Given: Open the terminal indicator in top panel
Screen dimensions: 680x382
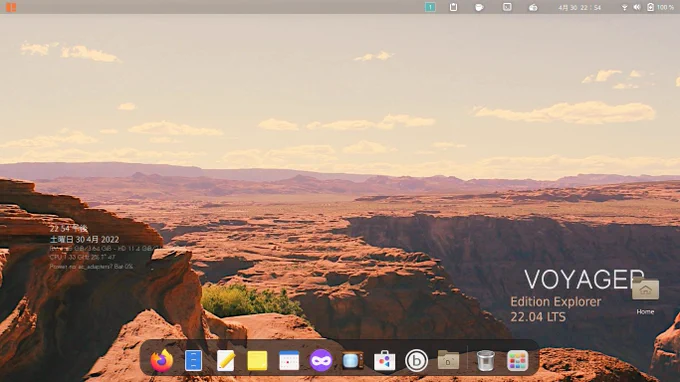Looking at the screenshot, I should tap(507, 7).
